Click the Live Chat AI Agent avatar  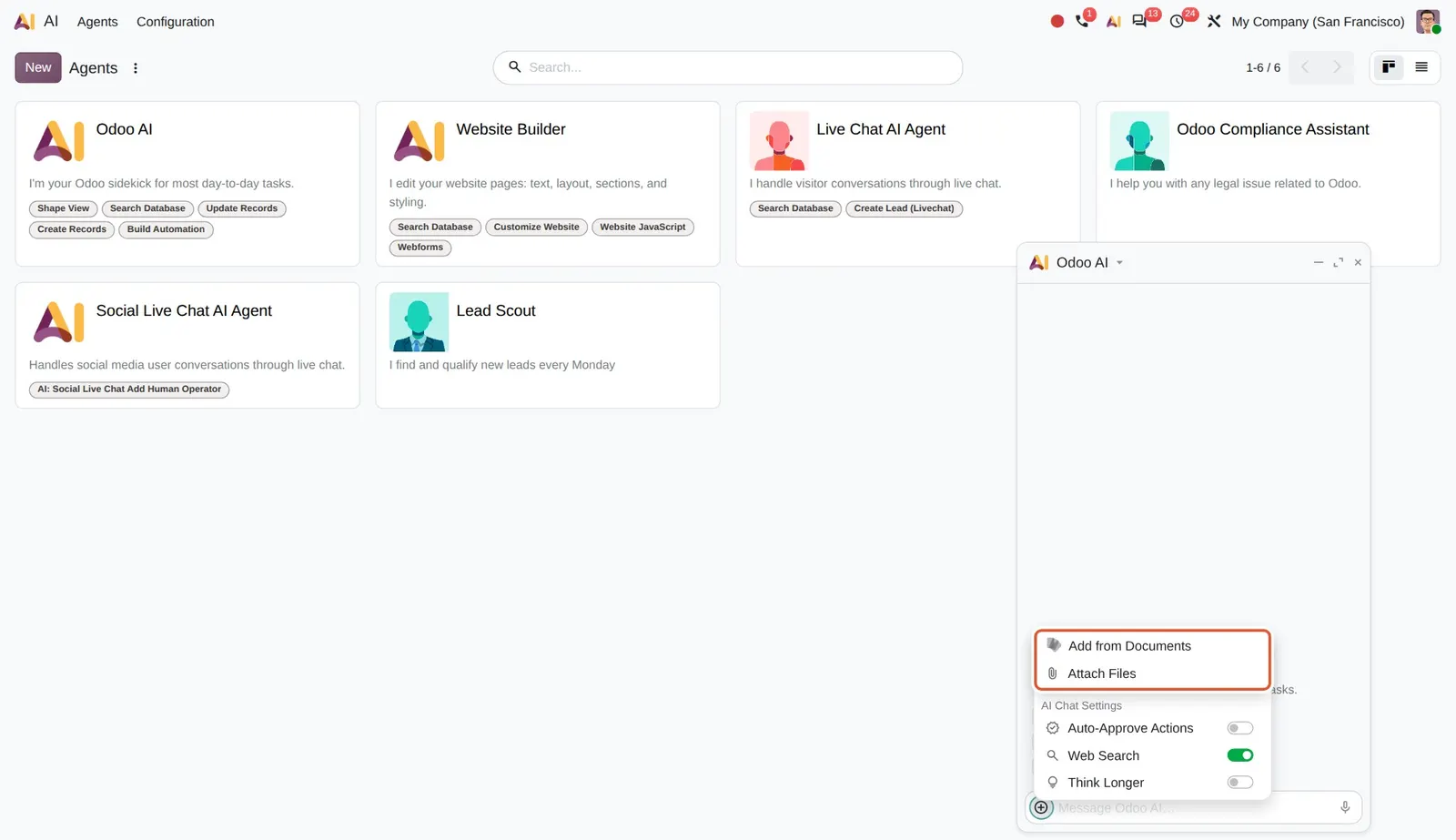tap(779, 141)
